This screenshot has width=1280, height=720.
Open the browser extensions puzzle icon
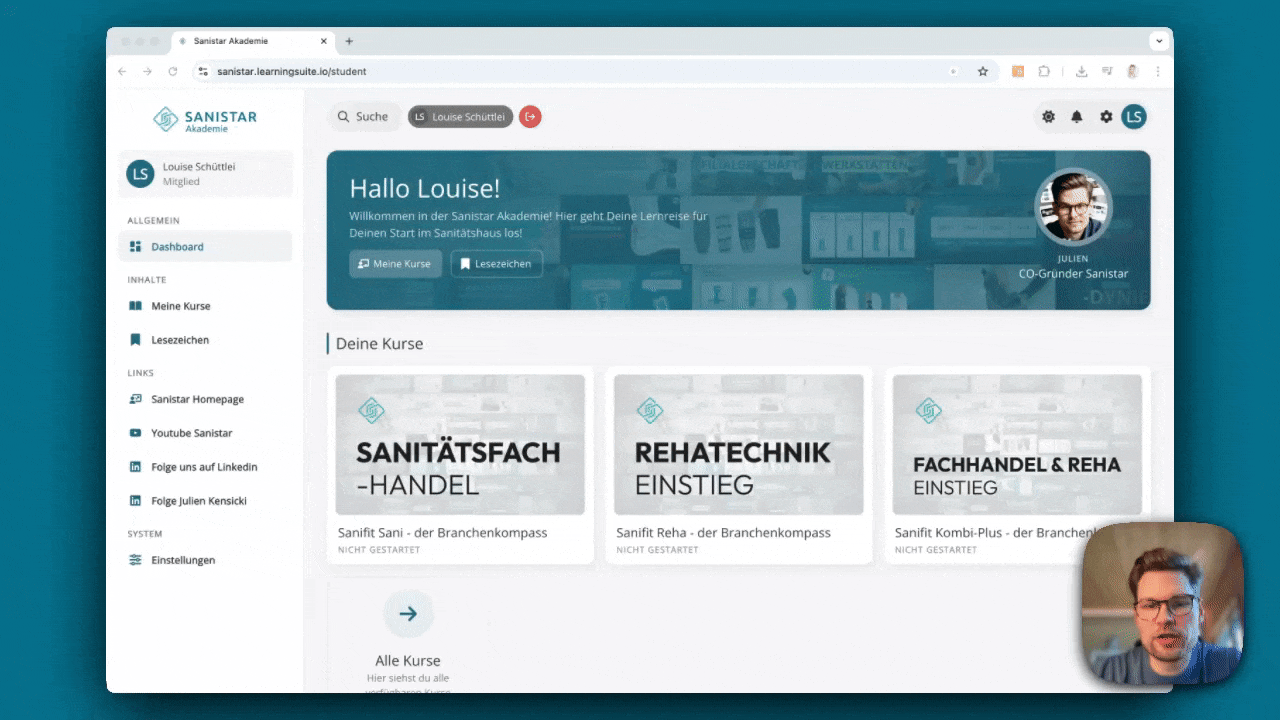pyautogui.click(x=1044, y=72)
